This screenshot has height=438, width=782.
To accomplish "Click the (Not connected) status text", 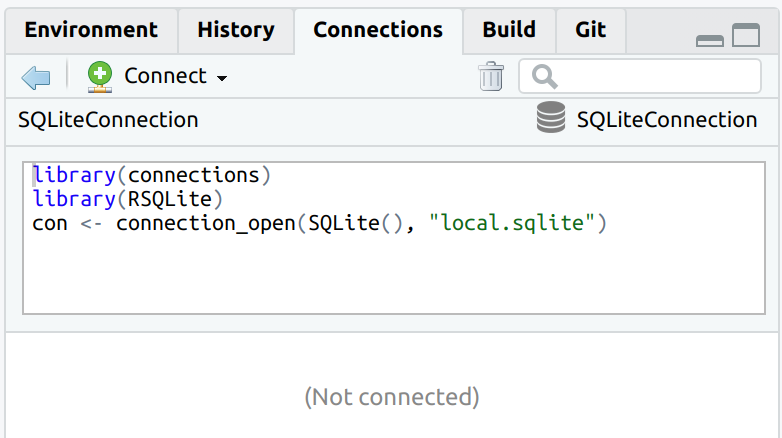I will (x=391, y=397).
